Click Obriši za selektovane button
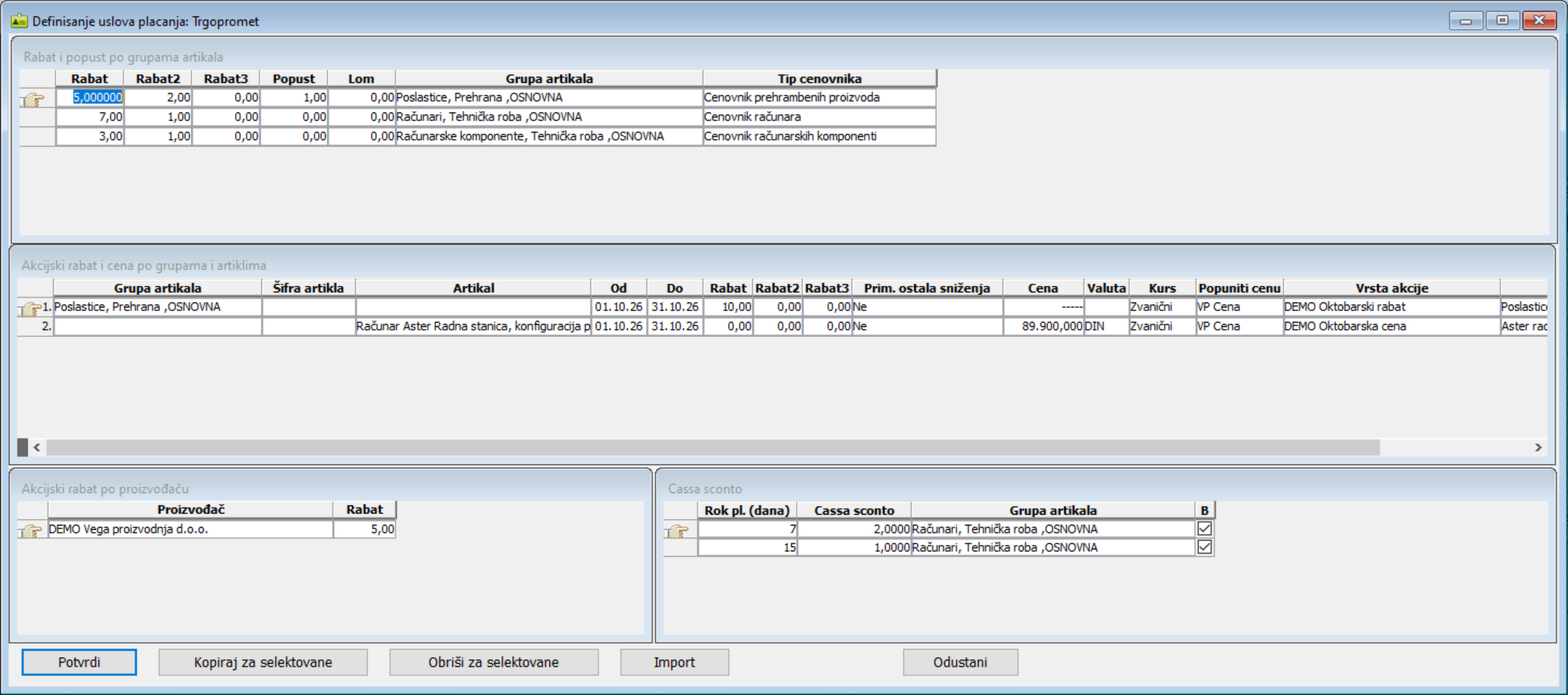 coord(494,662)
